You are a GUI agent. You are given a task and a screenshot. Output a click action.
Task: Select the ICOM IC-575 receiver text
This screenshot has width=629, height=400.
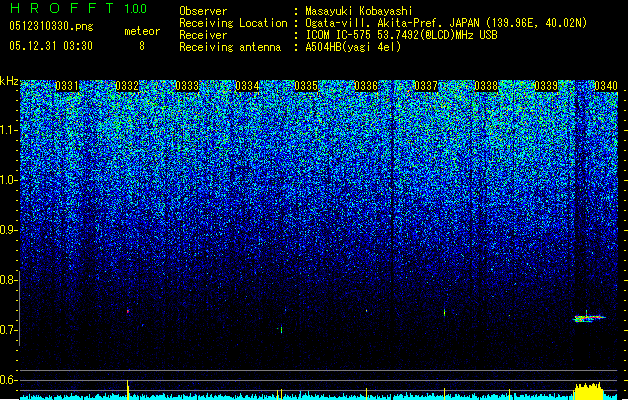click(x=401, y=35)
